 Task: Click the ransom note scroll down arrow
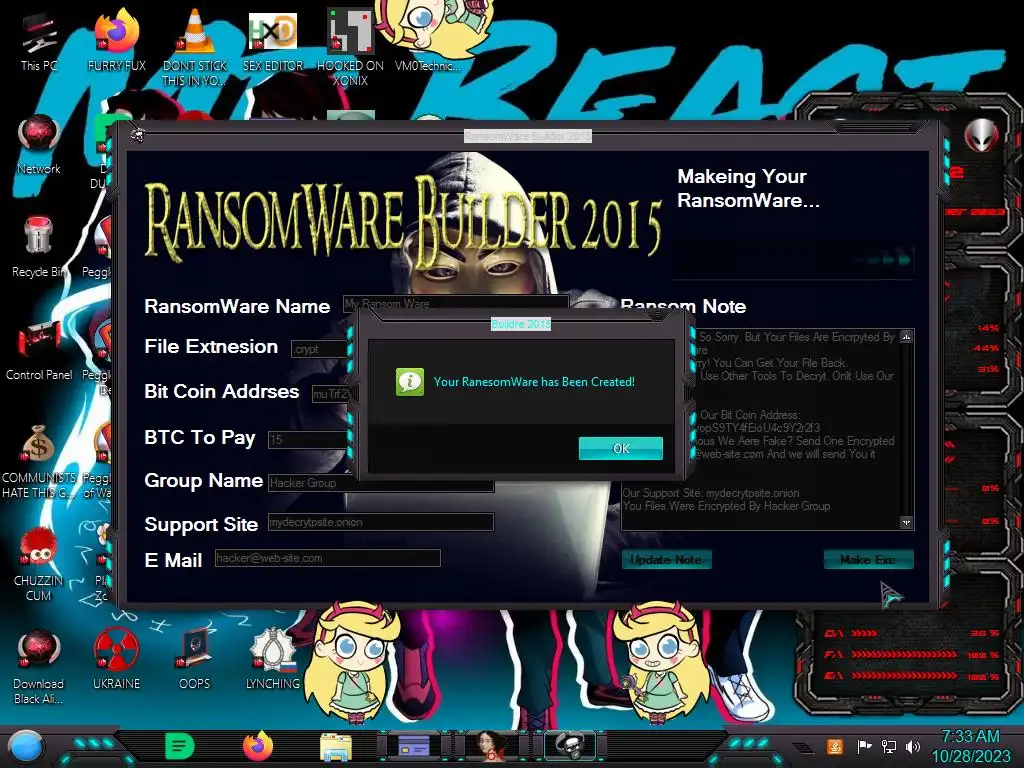pos(906,522)
